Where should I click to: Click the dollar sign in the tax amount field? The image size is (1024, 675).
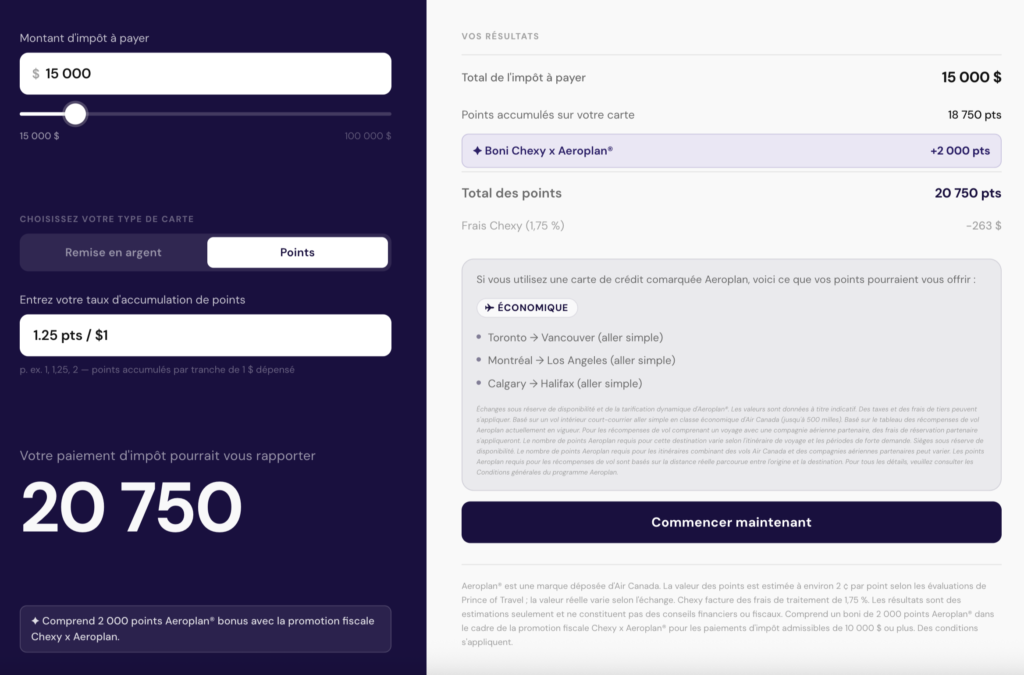pos(36,74)
